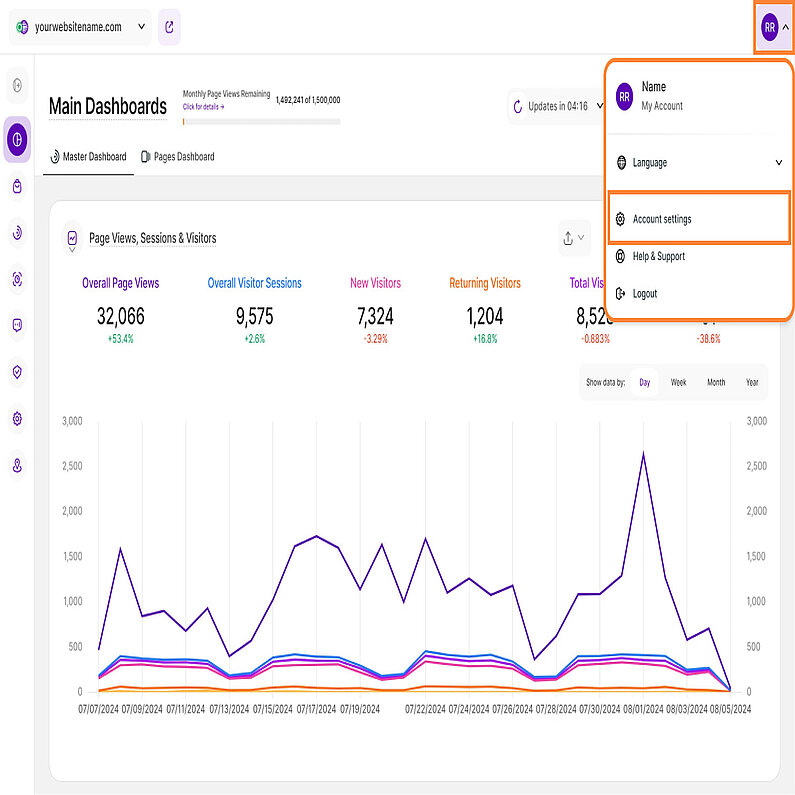Set chart data grouping to Month
This screenshot has height=795, width=795.
(716, 382)
